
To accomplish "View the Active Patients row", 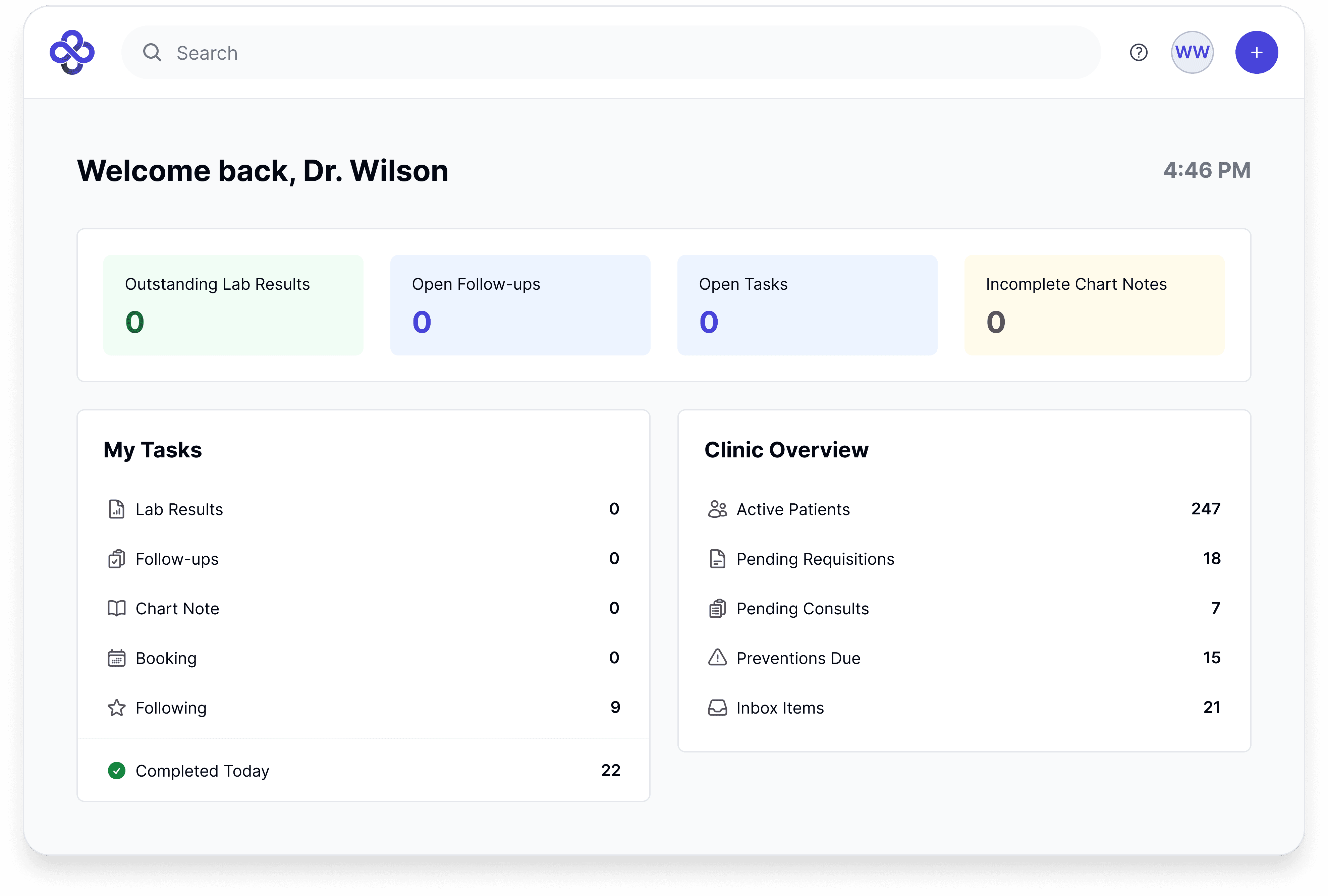I will 963,509.
